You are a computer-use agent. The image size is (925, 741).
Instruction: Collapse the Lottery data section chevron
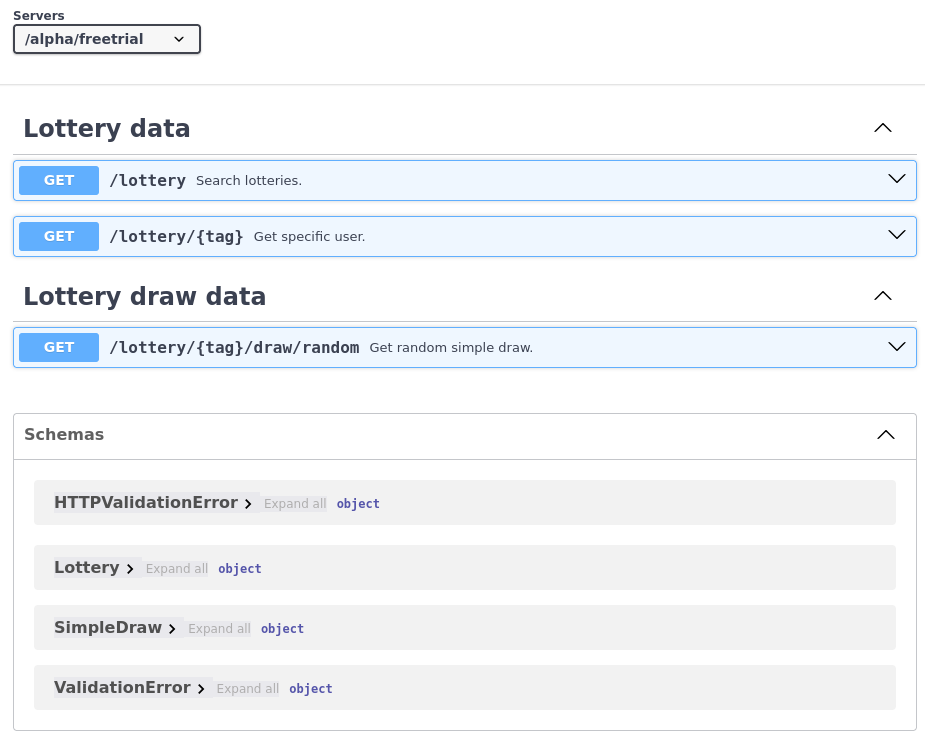tap(882, 128)
